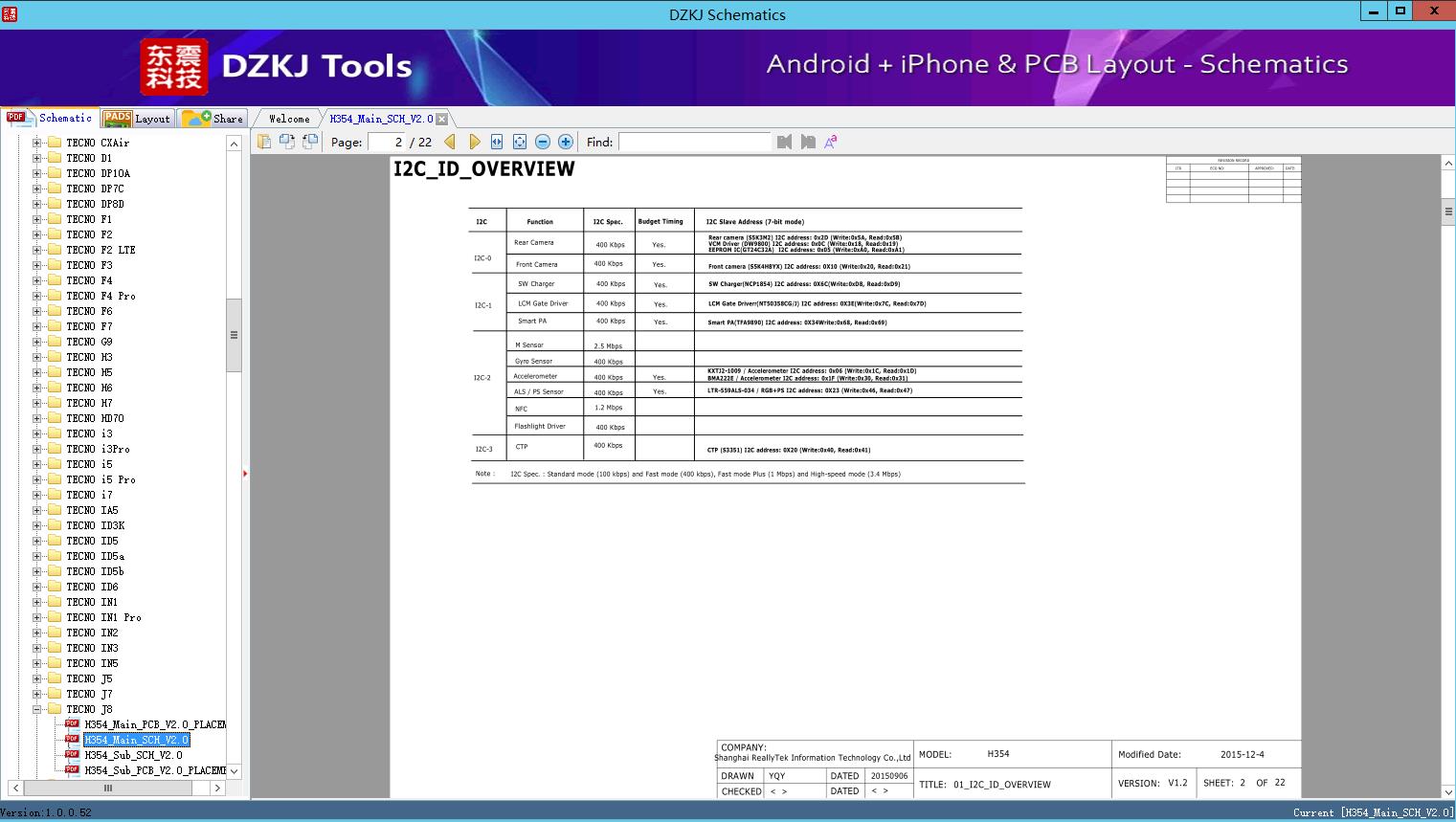Click the tree panel vertical scrollbar thumb

[x=234, y=335]
